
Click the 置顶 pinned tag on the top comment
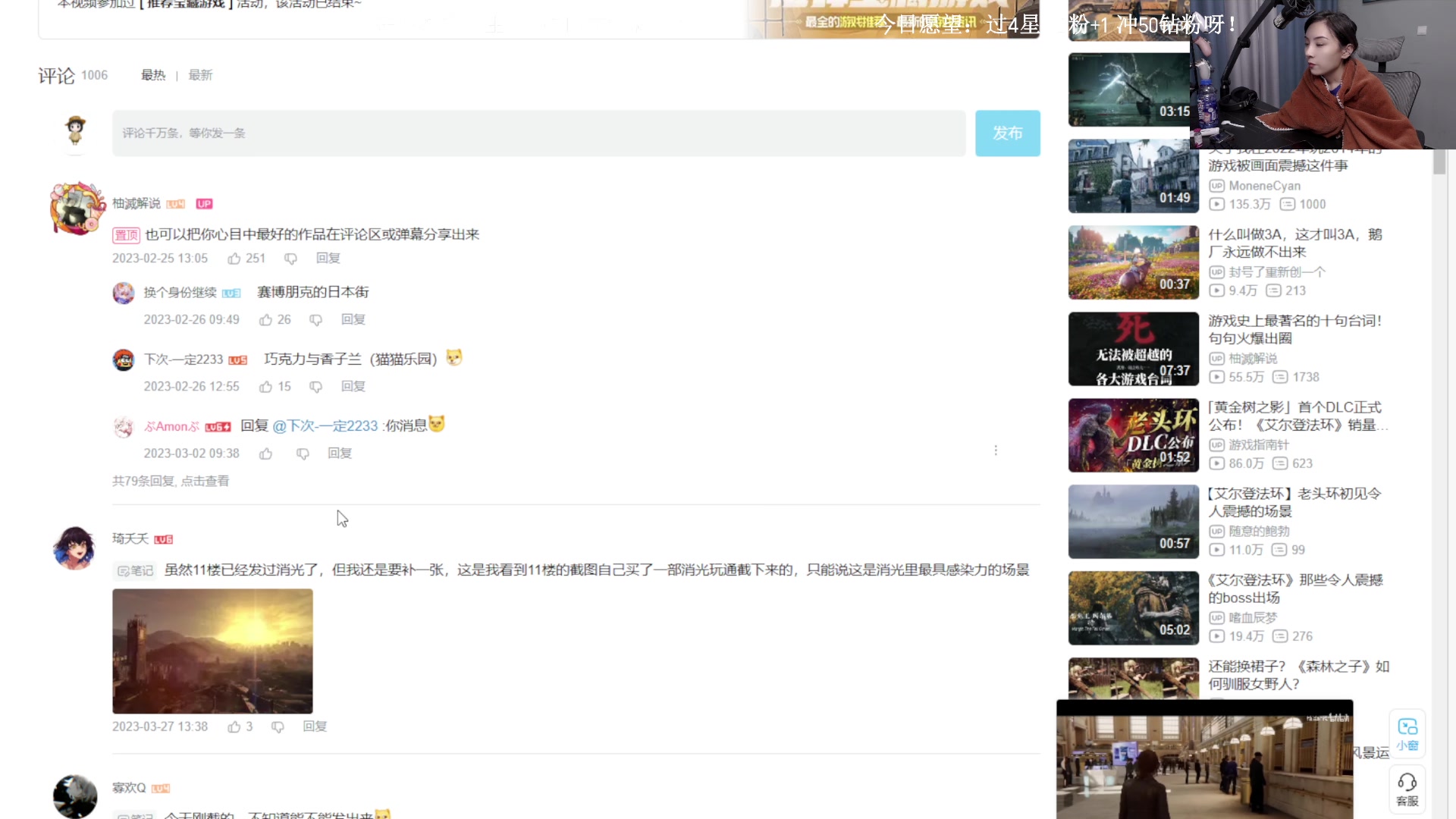126,235
